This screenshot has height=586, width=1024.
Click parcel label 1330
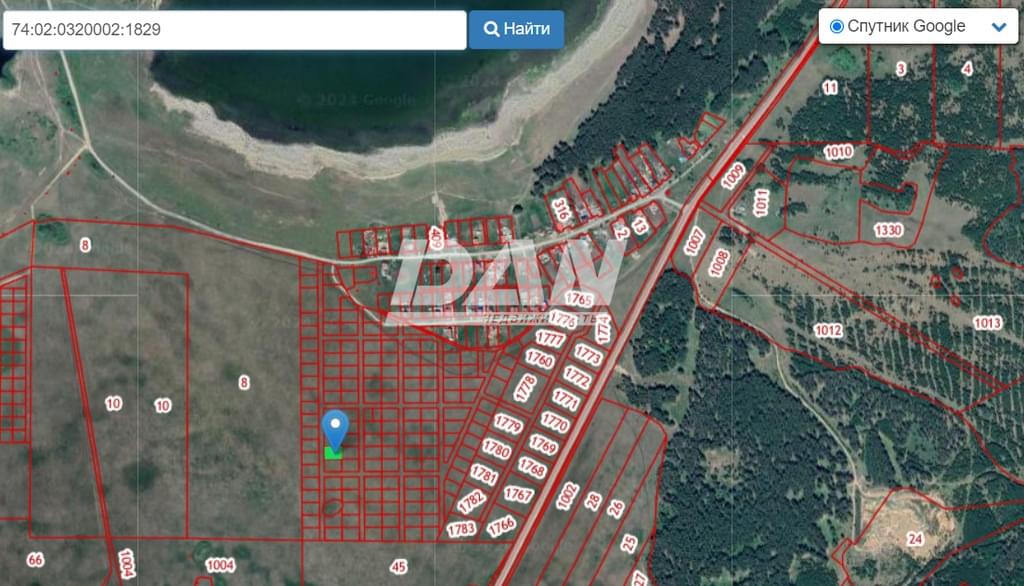pyautogui.click(x=888, y=230)
